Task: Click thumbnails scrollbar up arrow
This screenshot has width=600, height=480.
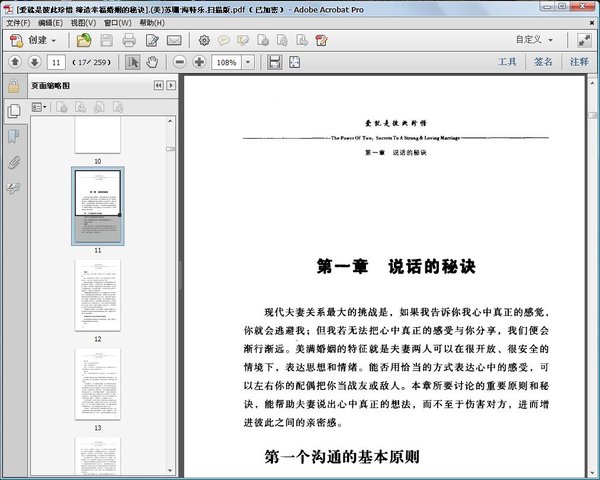Action: click(x=170, y=121)
